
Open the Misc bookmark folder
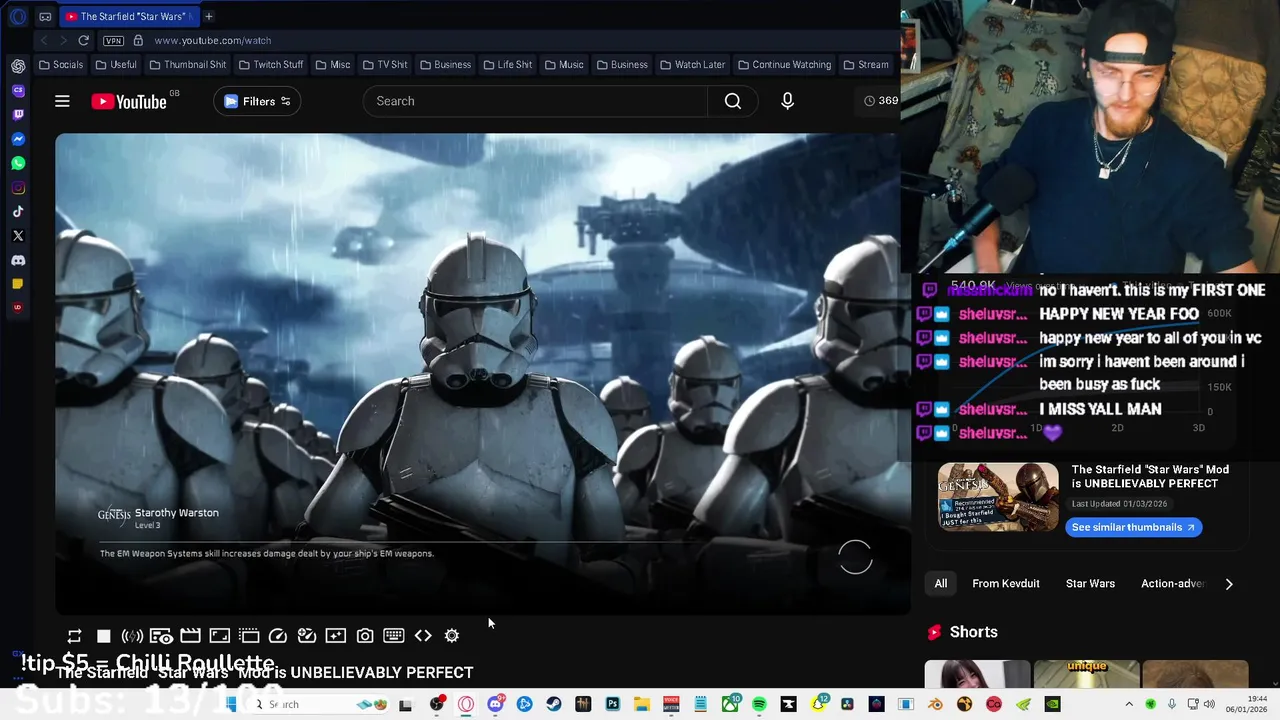click(333, 65)
